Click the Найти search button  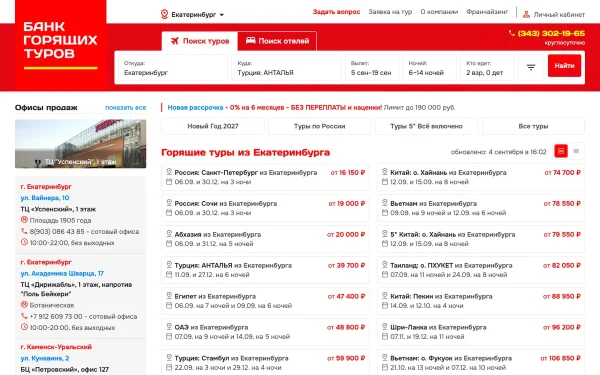pyautogui.click(x=564, y=66)
